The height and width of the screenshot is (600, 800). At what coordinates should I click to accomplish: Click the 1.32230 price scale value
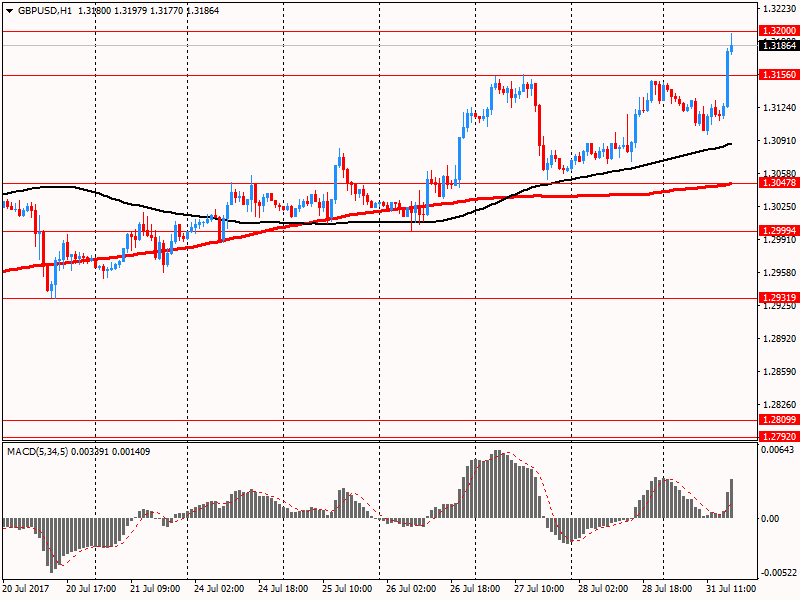(x=779, y=9)
